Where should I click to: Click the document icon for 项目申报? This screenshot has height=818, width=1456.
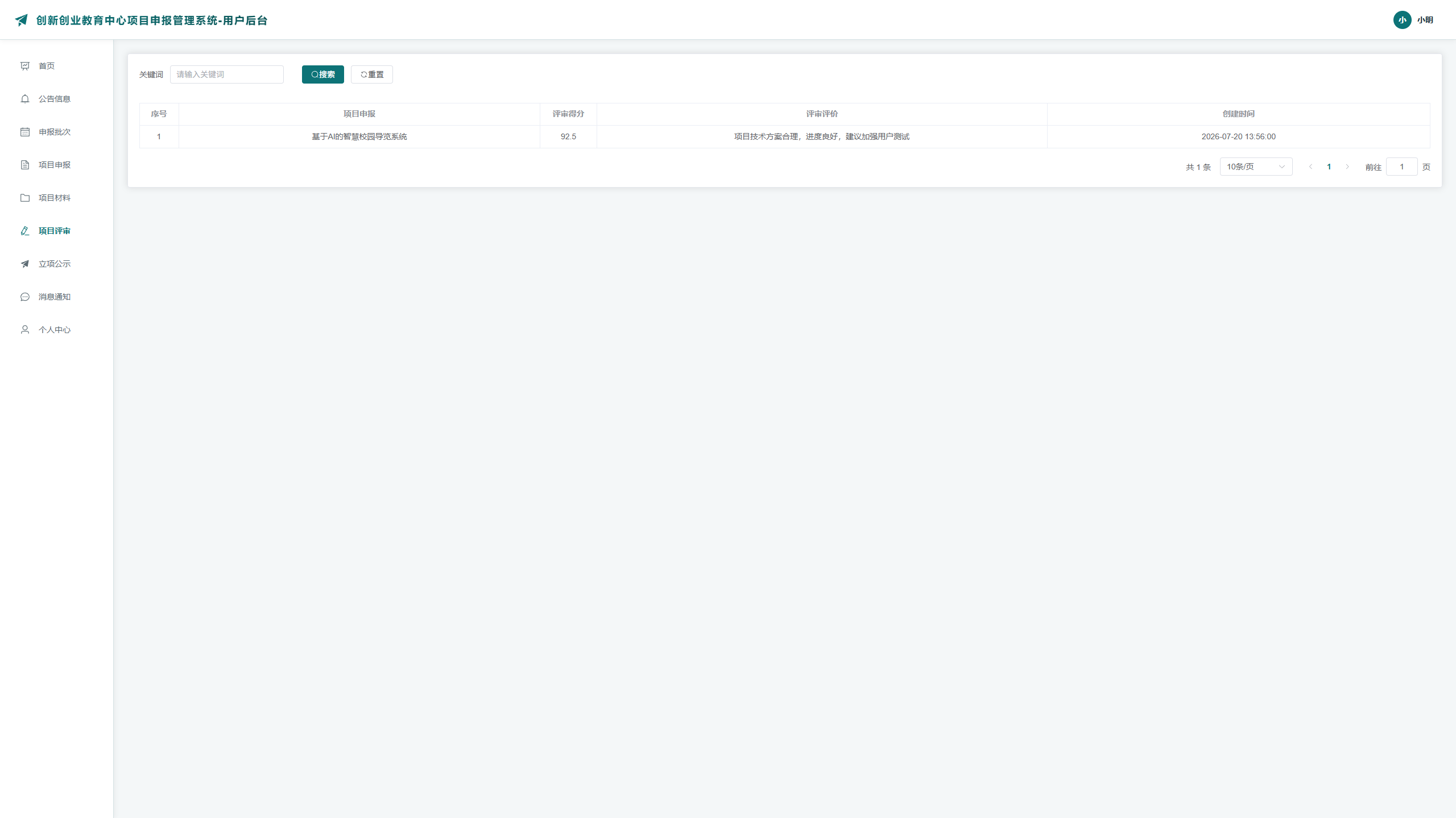tap(25, 165)
